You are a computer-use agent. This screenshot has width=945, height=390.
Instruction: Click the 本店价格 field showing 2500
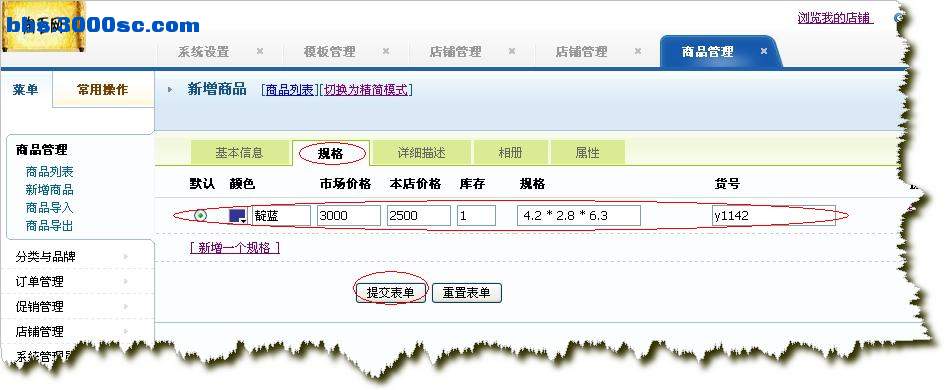pyautogui.click(x=419, y=216)
